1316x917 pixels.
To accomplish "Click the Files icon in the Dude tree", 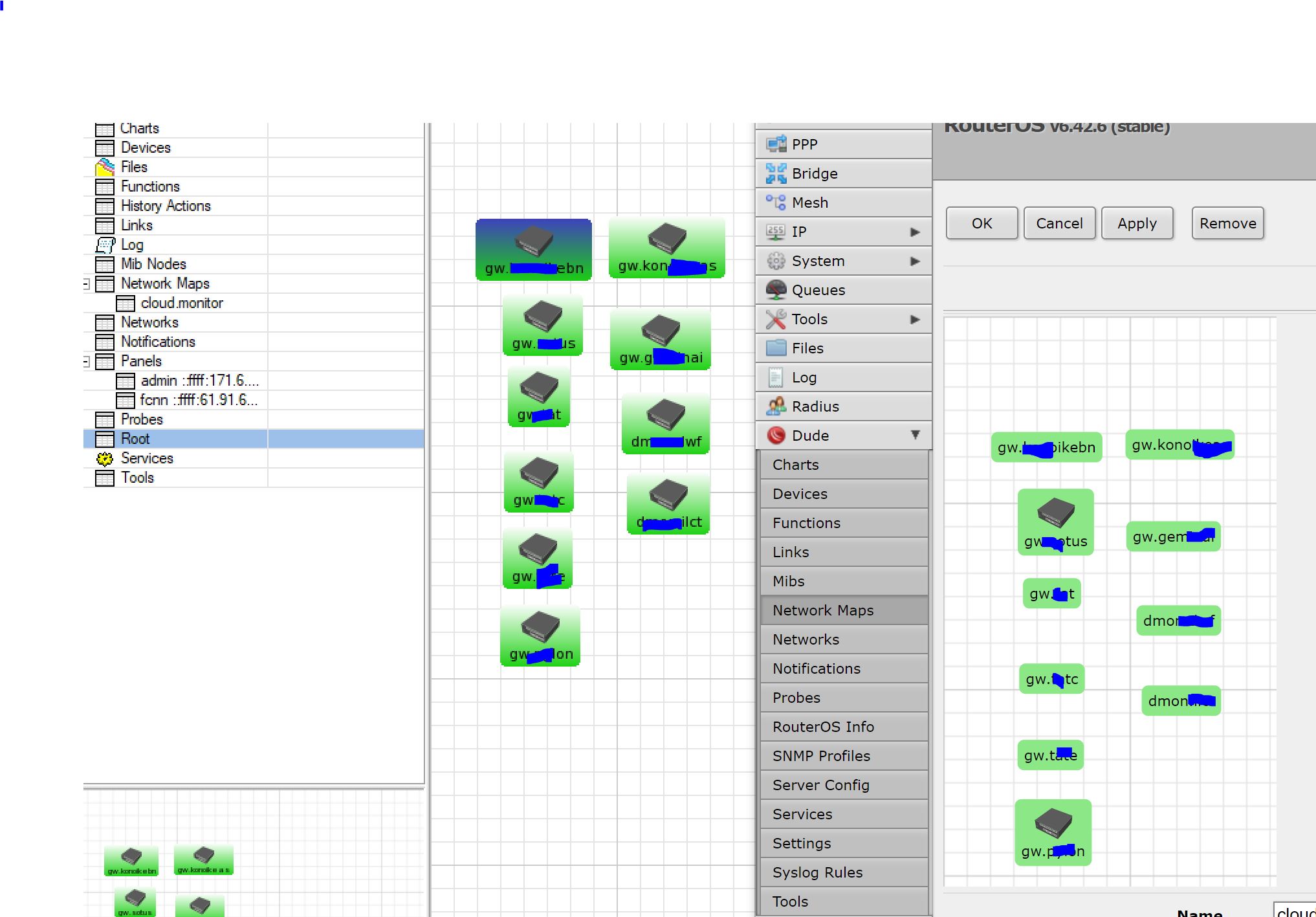I will 105,167.
